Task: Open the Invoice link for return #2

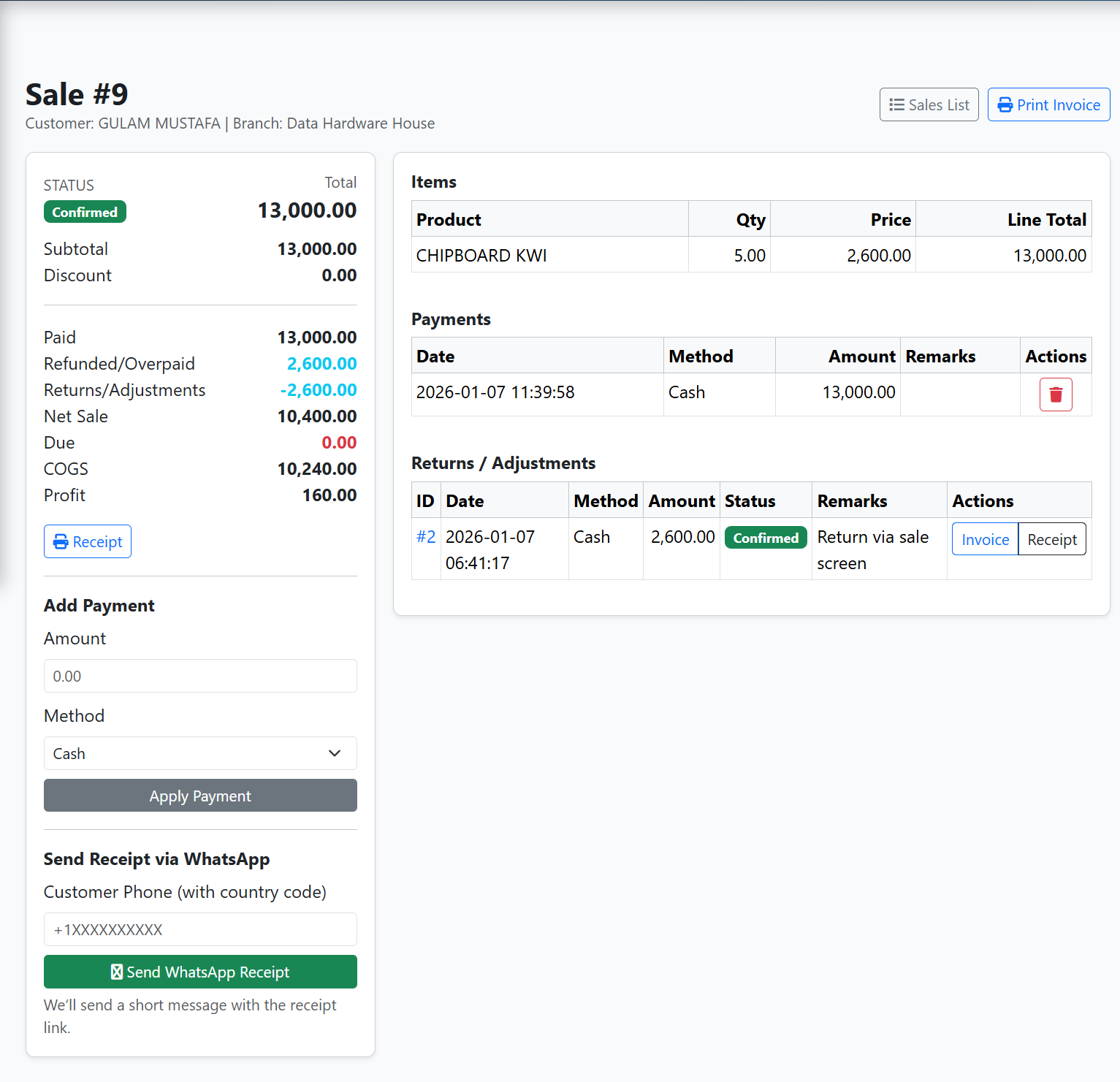Action: [x=984, y=538]
